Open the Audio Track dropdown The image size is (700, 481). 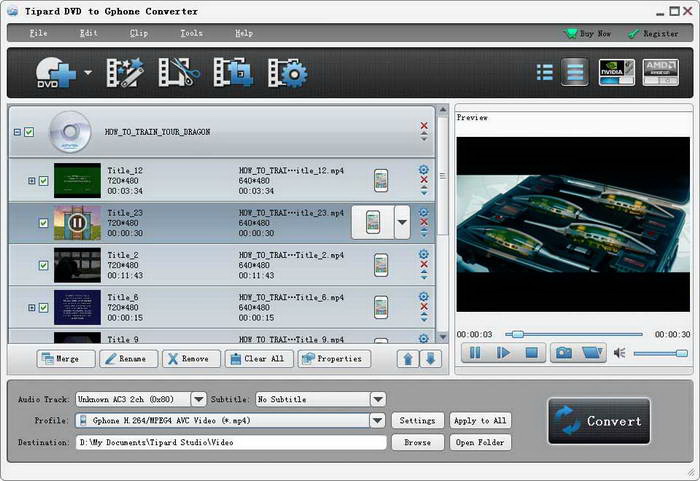tap(198, 399)
